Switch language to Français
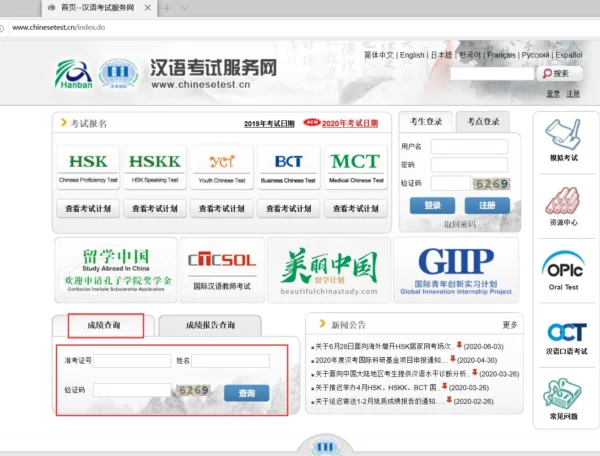Image resolution: width=600 pixels, height=456 pixels. click(501, 55)
